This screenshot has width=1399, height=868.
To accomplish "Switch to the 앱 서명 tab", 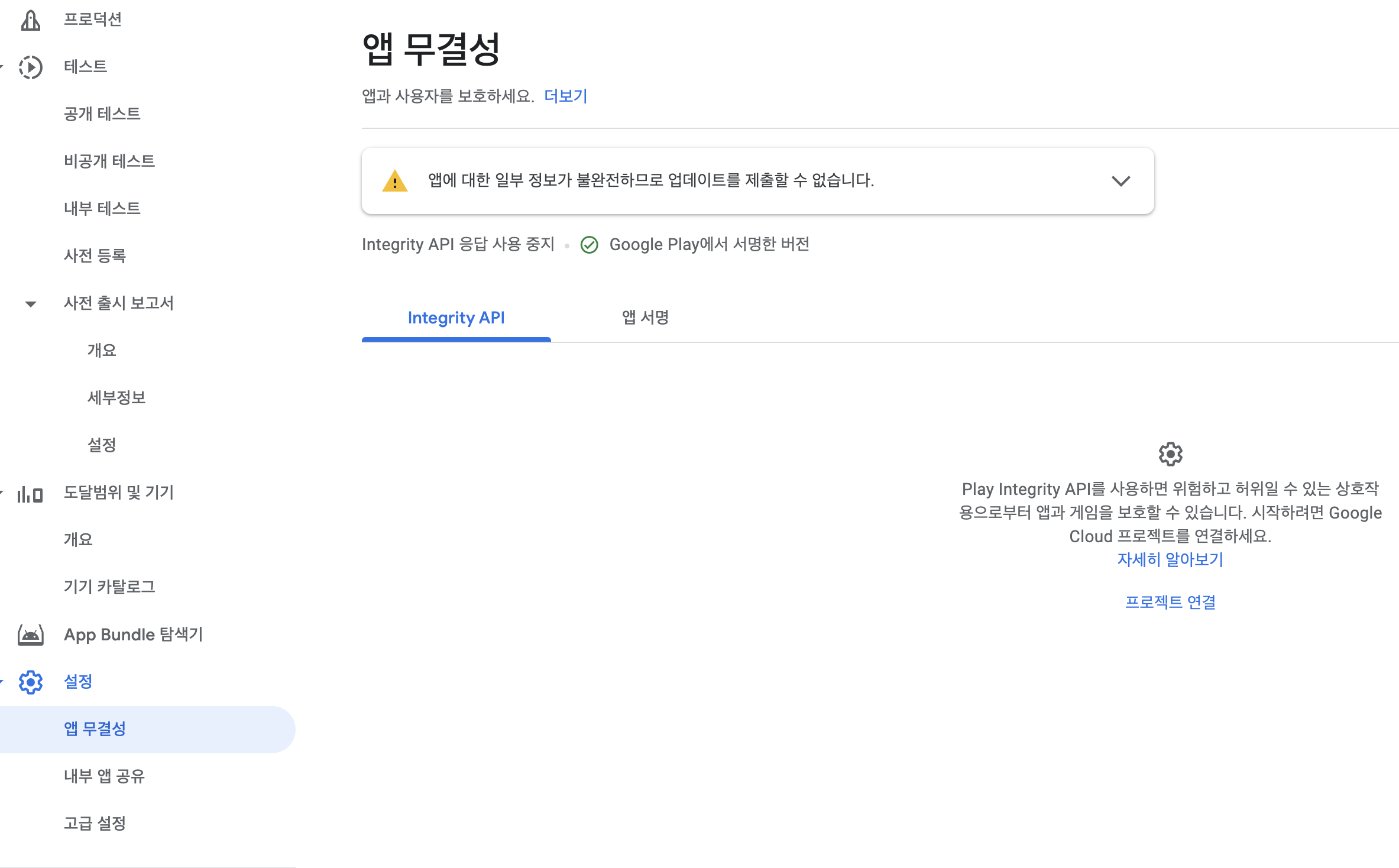I will tap(645, 318).
